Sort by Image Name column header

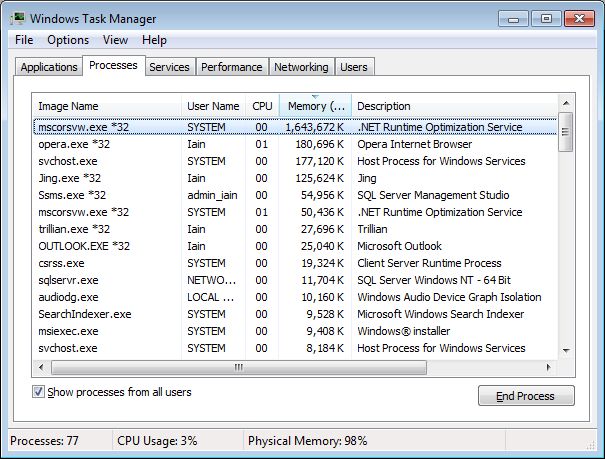click(x=106, y=106)
